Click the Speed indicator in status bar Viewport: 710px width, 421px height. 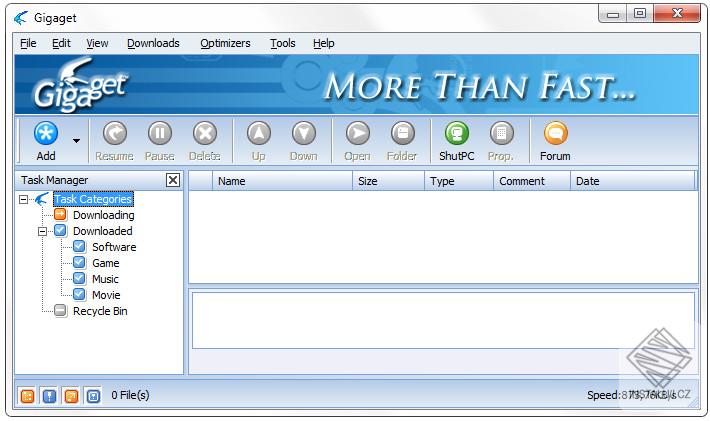coord(632,395)
